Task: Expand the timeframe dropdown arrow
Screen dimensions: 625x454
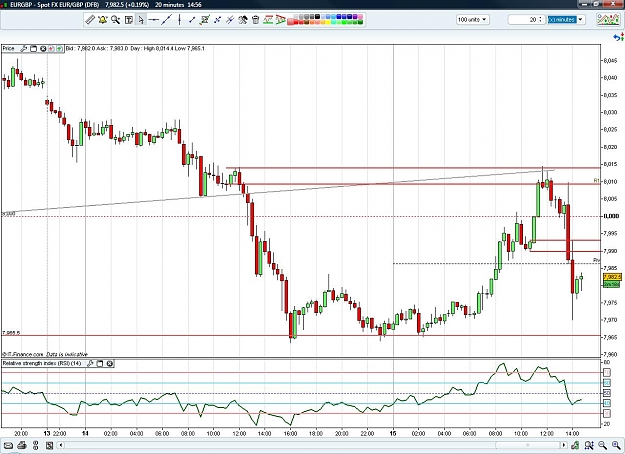Action: point(581,20)
